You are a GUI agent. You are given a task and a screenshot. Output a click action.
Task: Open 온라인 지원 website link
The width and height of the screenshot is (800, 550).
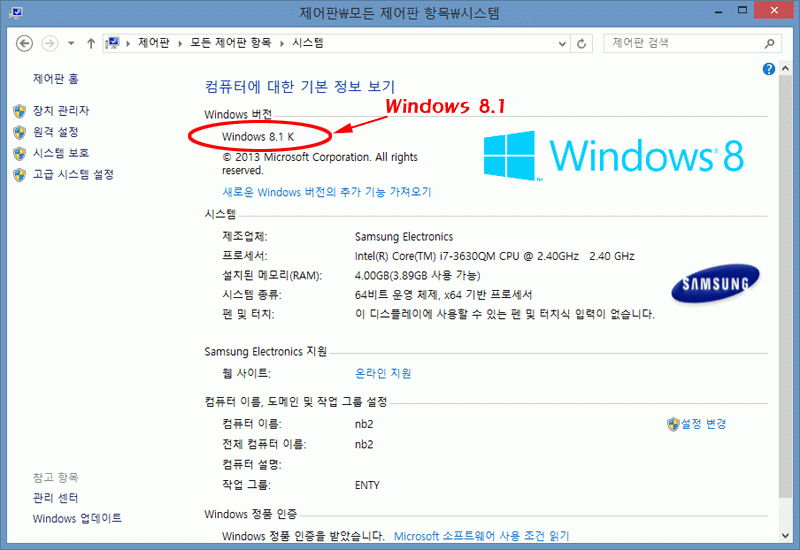[383, 373]
